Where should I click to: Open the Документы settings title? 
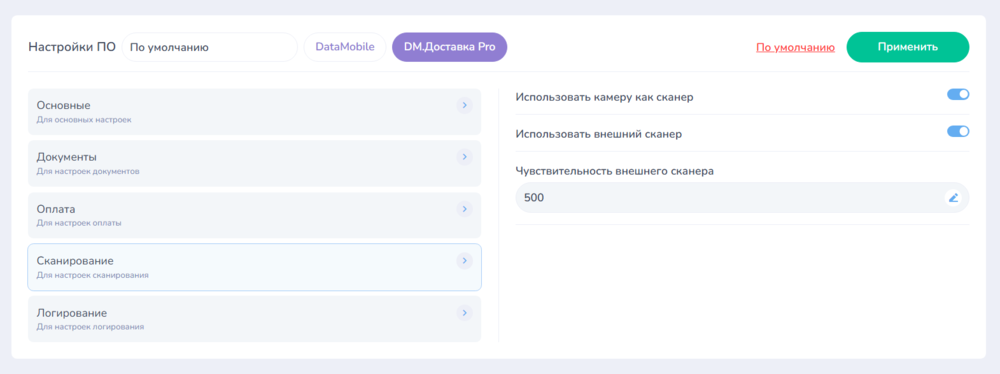(67, 158)
